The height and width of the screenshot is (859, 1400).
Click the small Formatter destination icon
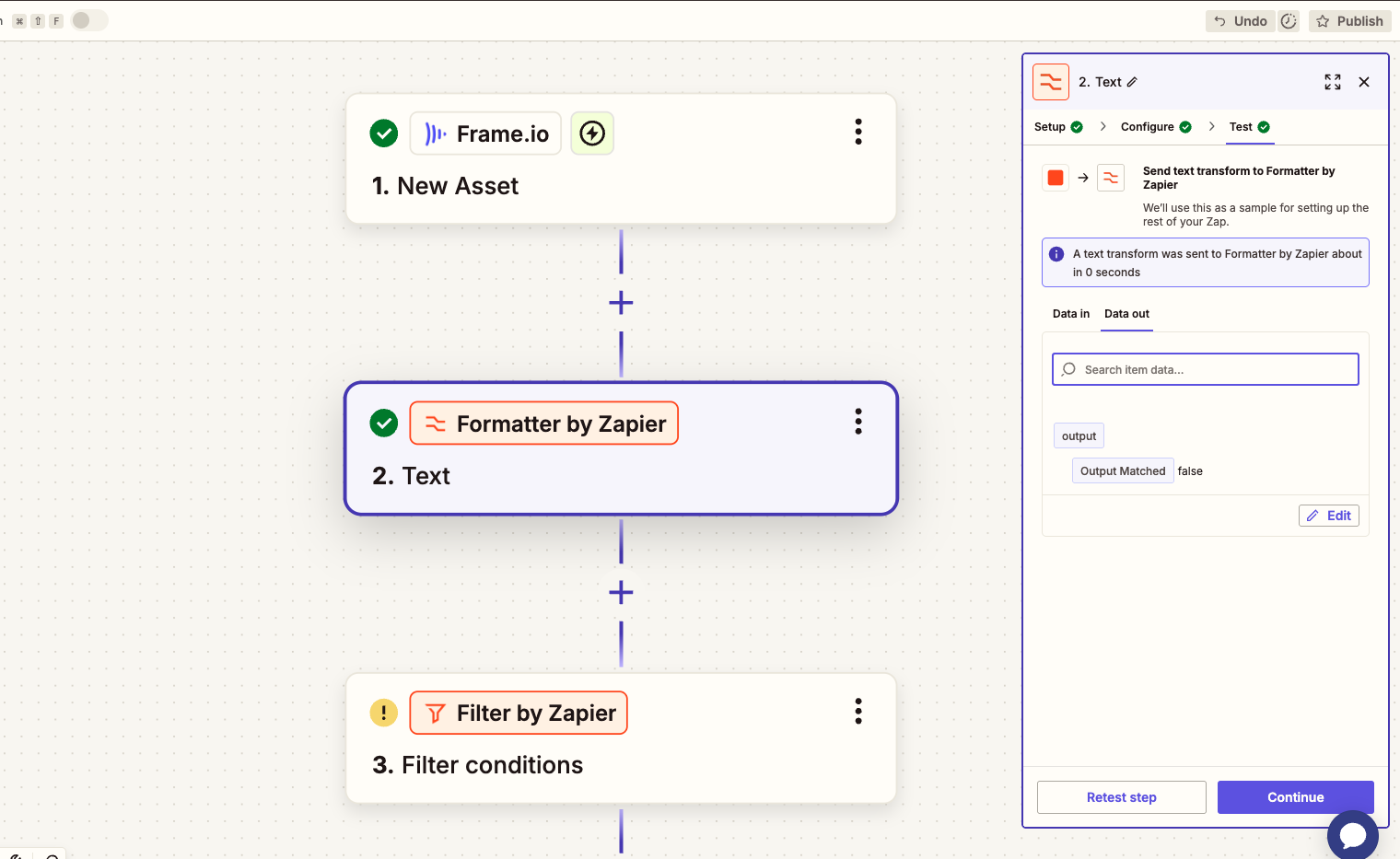1111,178
